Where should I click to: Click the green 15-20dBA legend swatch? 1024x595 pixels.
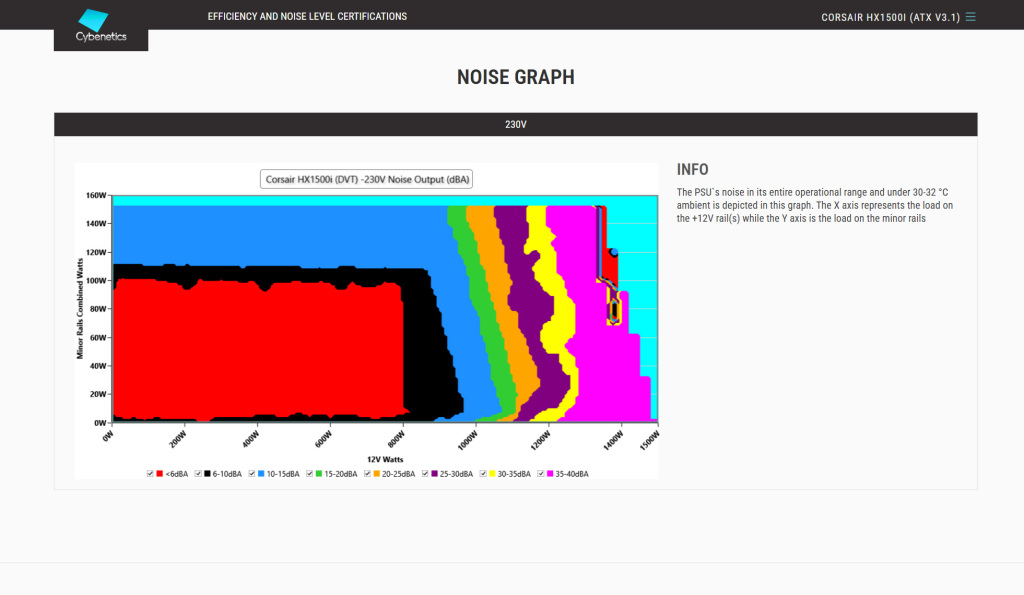tap(319, 473)
